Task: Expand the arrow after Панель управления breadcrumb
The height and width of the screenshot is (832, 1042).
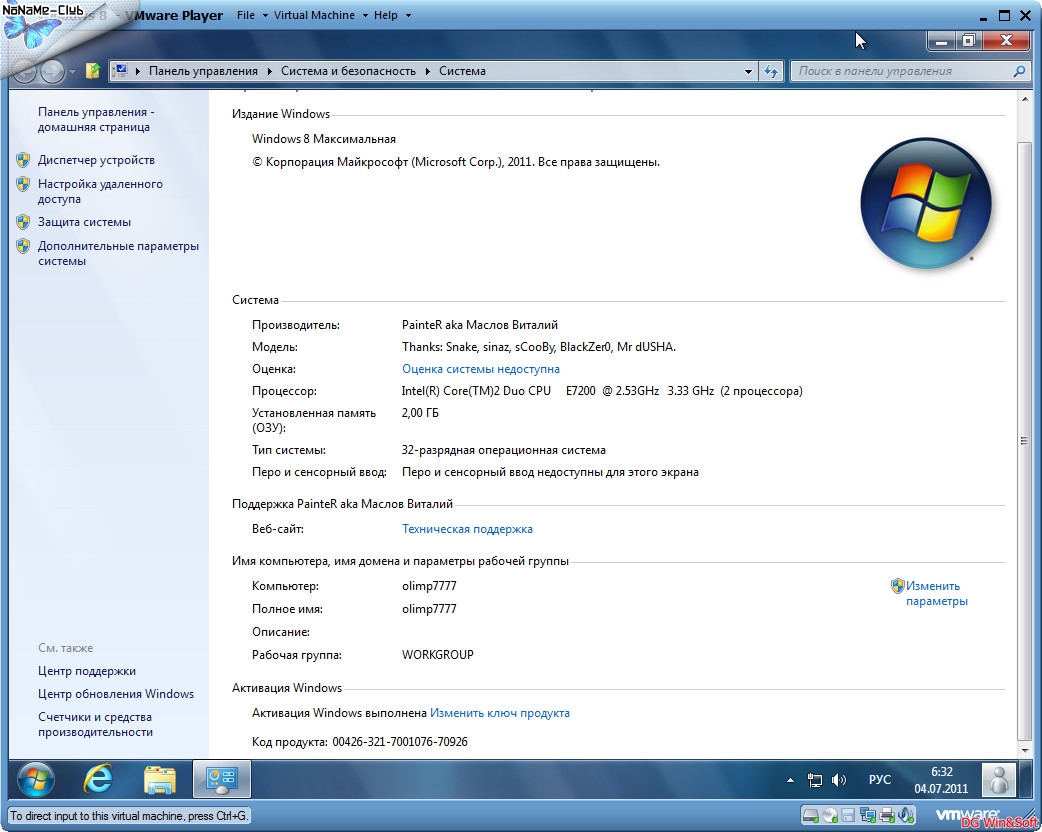Action: (x=269, y=71)
